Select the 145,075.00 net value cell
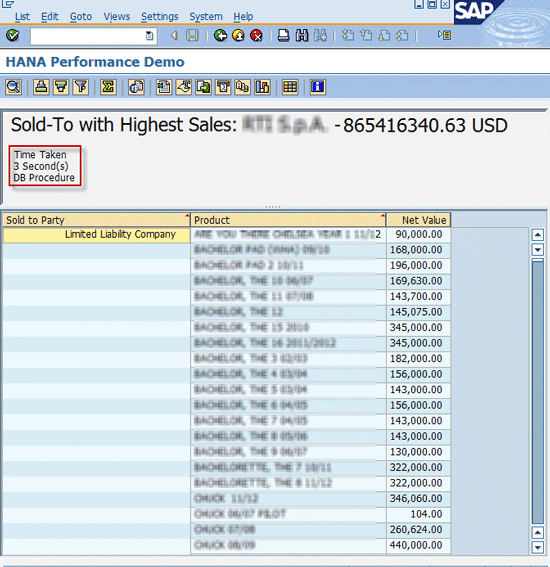 [x=419, y=312]
